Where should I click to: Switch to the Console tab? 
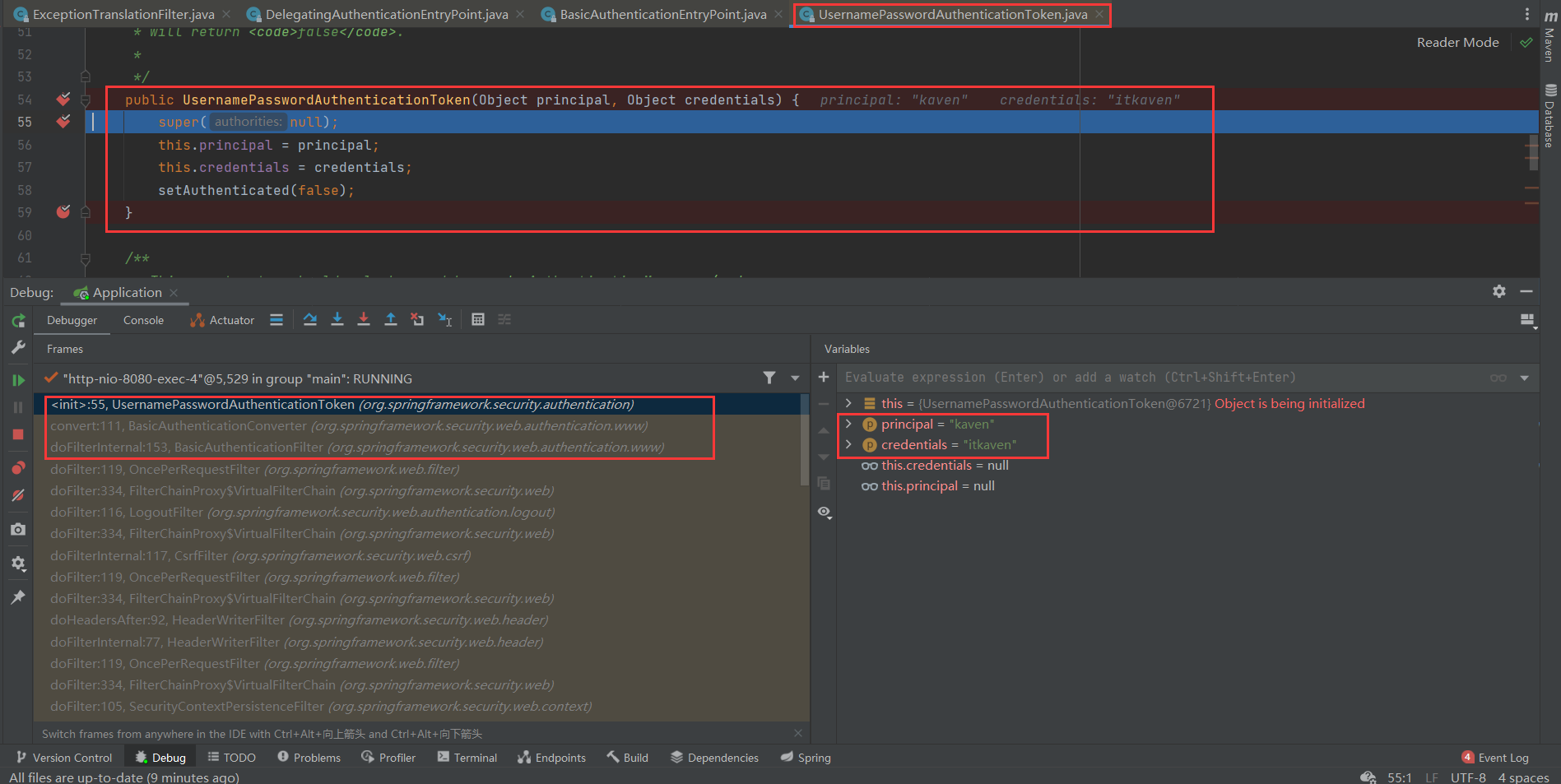coord(143,321)
